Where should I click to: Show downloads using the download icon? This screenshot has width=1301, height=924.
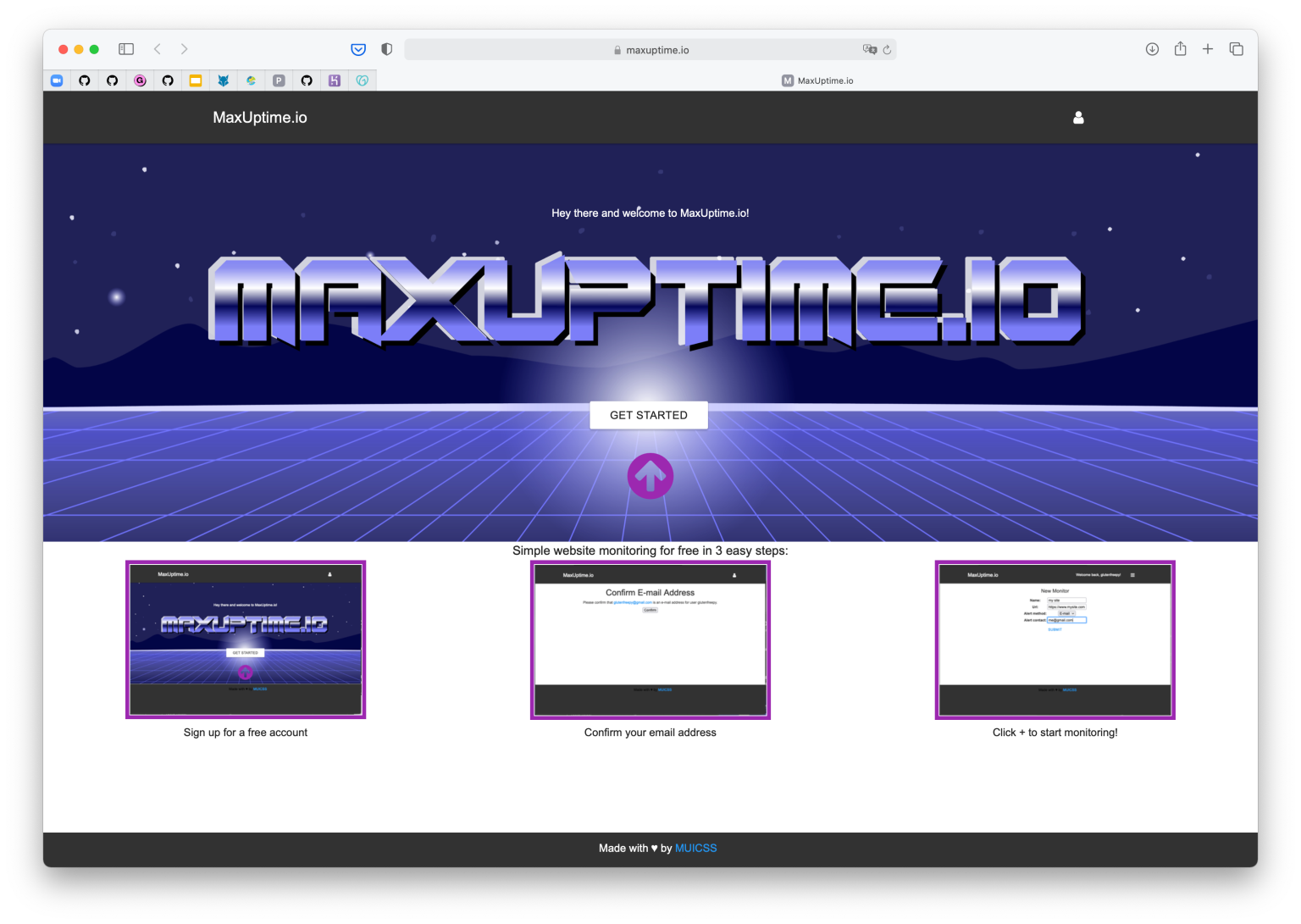coord(1152,49)
